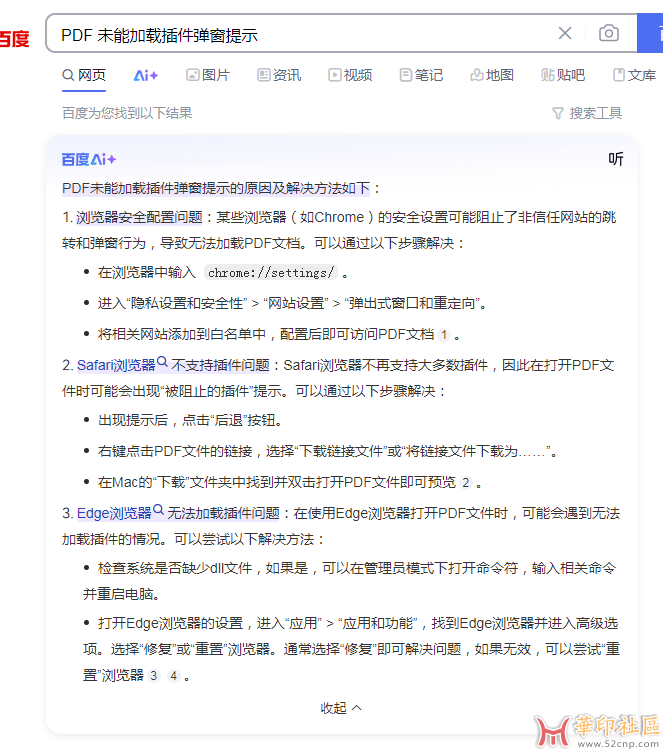Click the magnifier icon beside Safari浏览器

coord(162,364)
